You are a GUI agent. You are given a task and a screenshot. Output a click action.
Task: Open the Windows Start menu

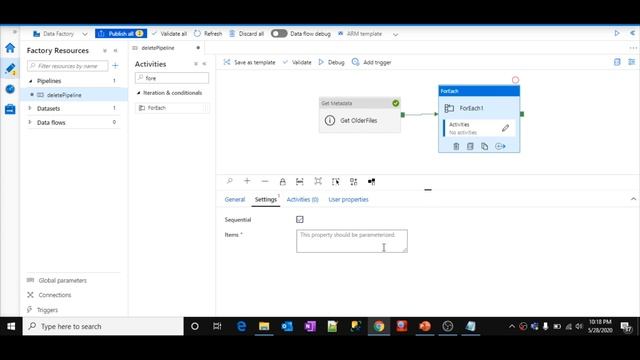pos(11,326)
